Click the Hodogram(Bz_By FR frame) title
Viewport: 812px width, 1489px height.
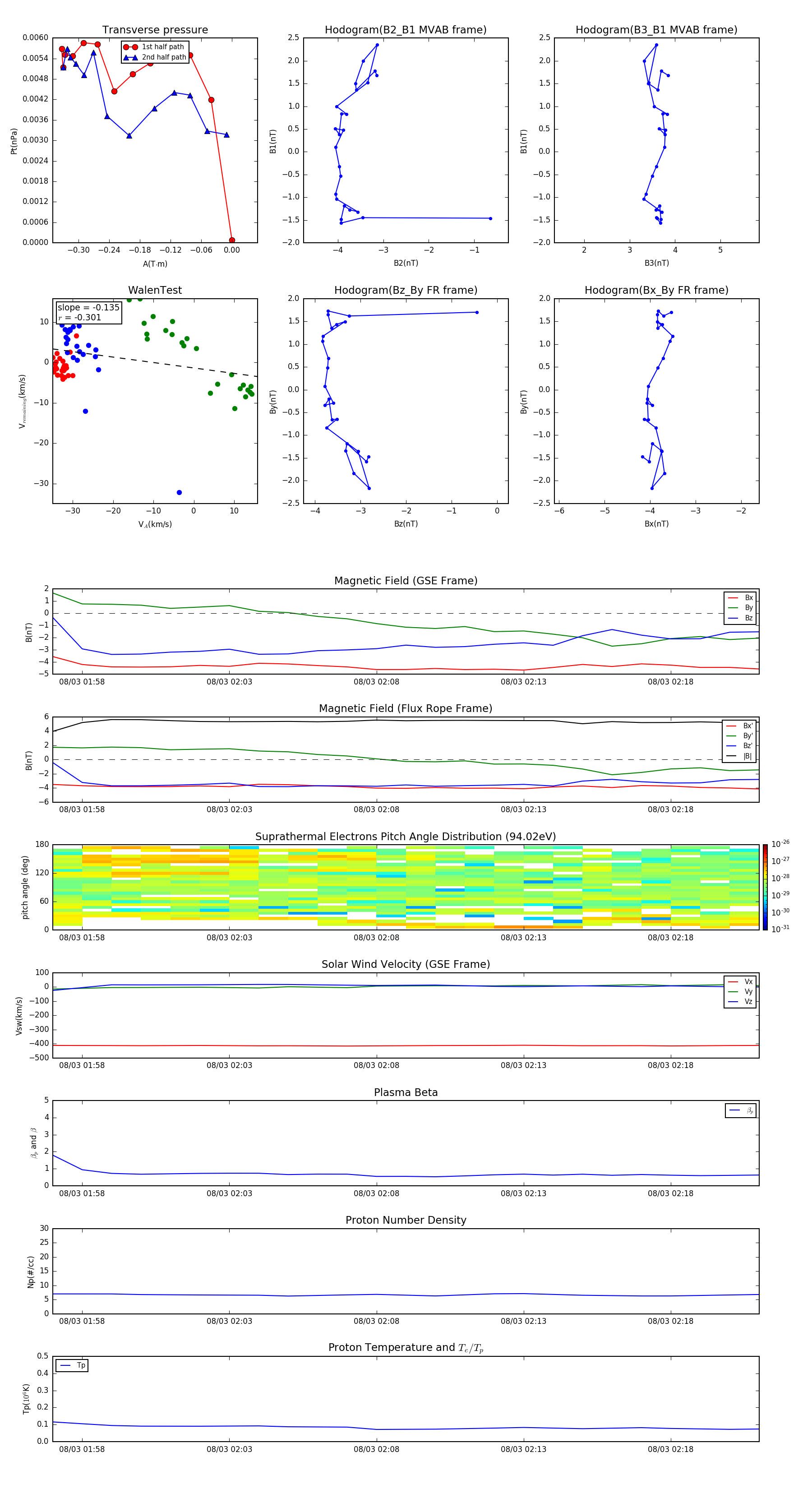406,290
